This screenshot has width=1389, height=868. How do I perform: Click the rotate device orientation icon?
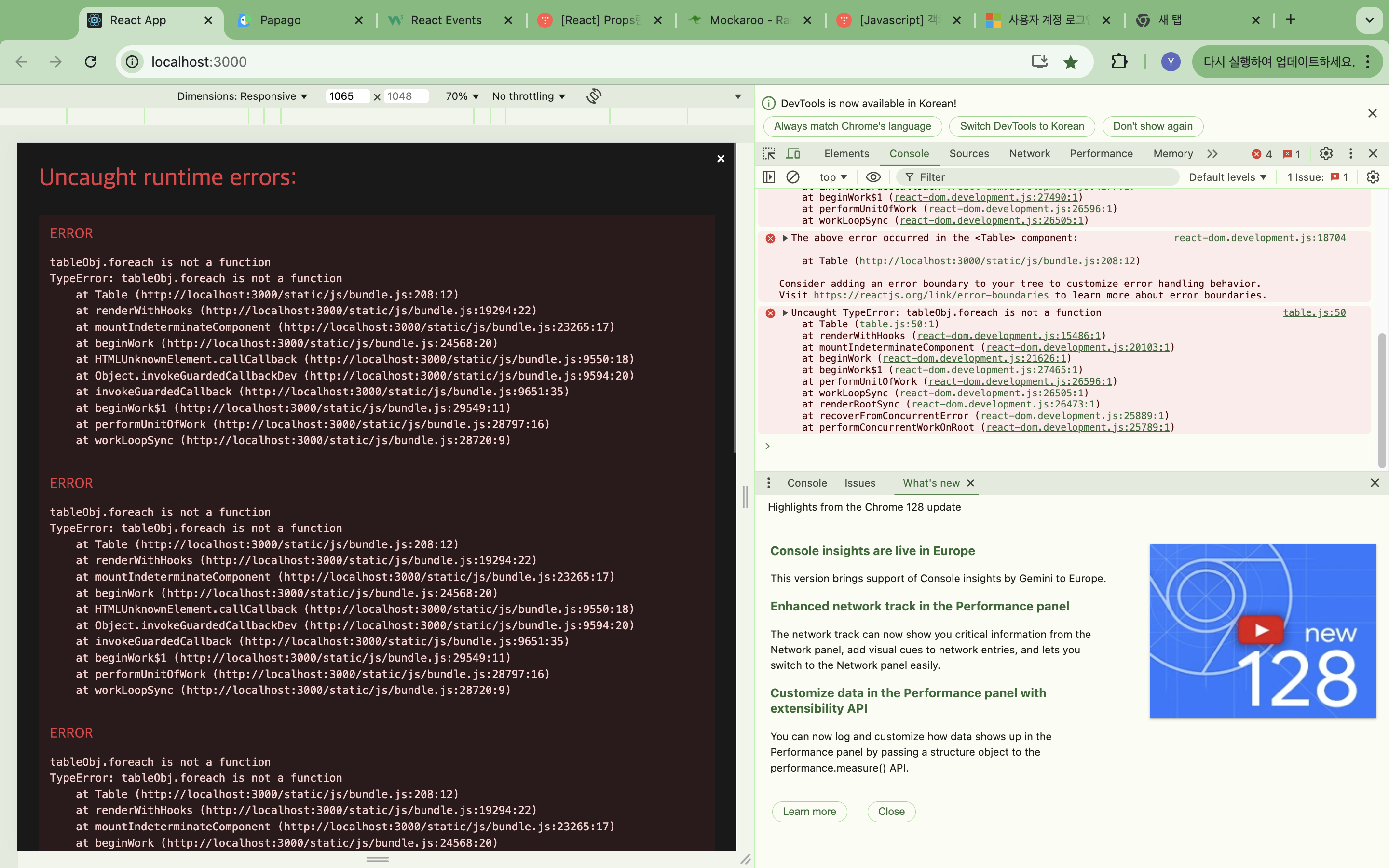(x=594, y=96)
